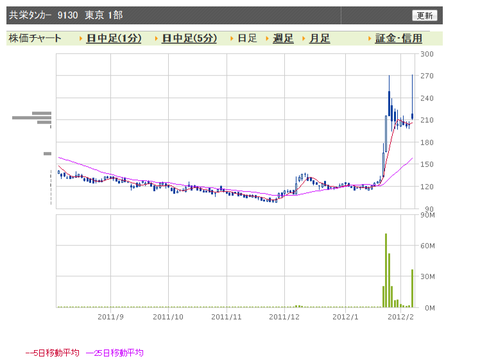Screen dimensions: 480x361
Task: Click the 60M volume axis label
Action: 428,246
